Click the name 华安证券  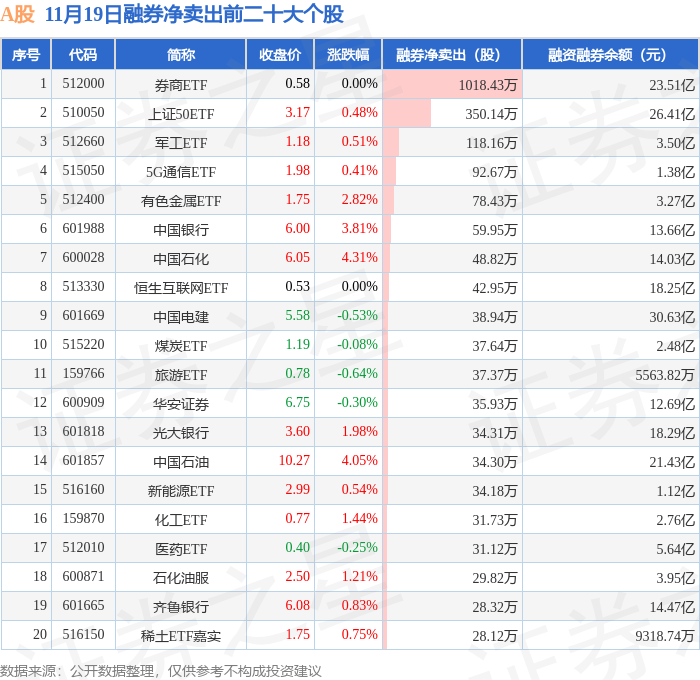[x=181, y=404]
